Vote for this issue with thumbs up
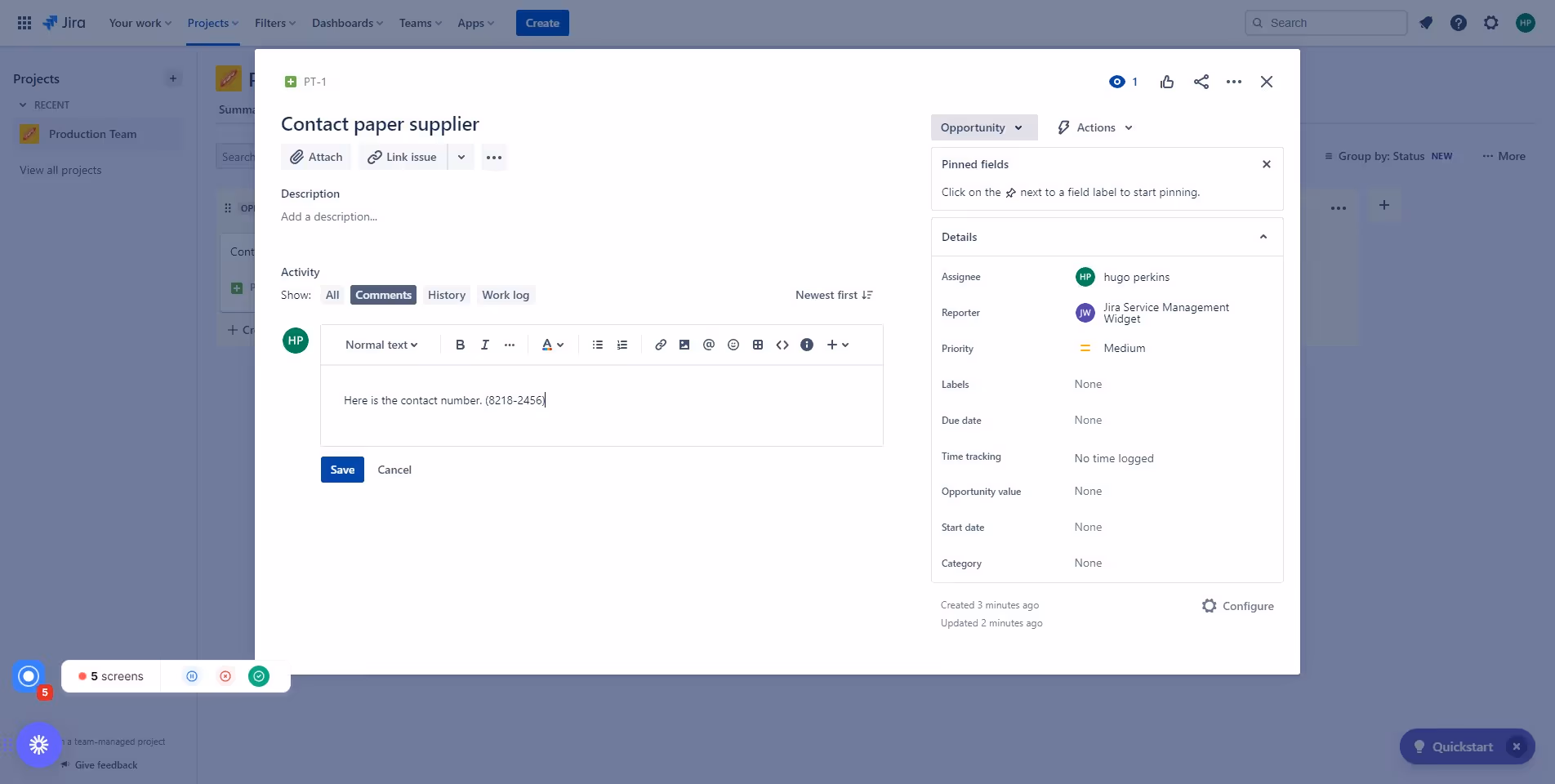The height and width of the screenshot is (784, 1555). point(1167,82)
